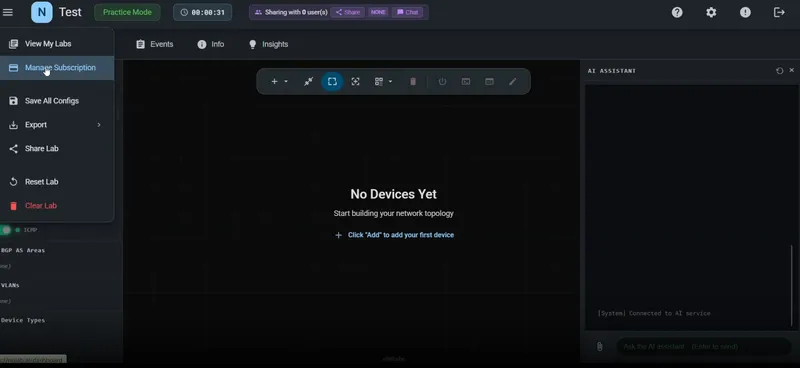Click the alert exclamation icon
The width and height of the screenshot is (800, 368).
(745, 12)
